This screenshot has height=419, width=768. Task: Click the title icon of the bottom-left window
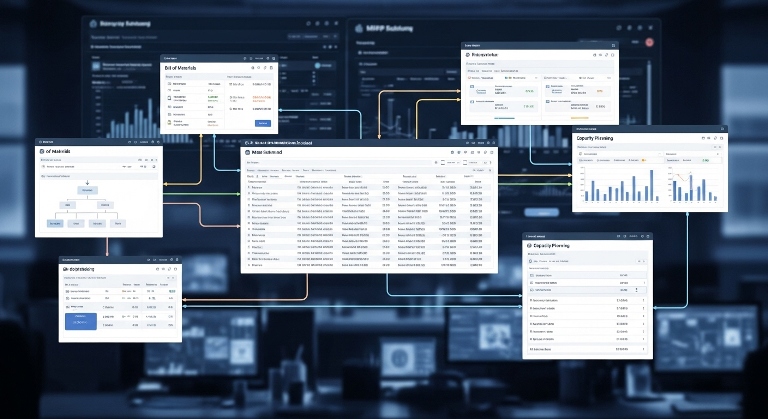click(x=66, y=269)
